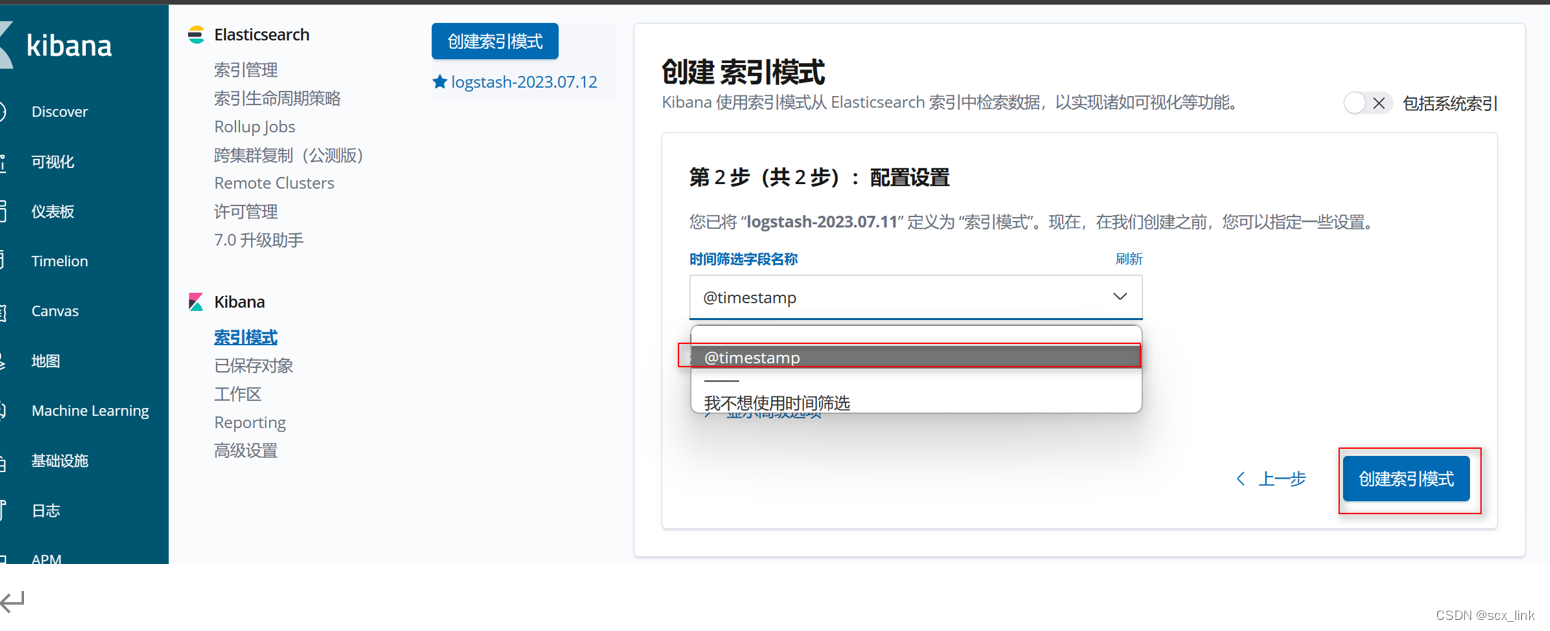
Task: Open 工作区 page
Action: point(237,394)
